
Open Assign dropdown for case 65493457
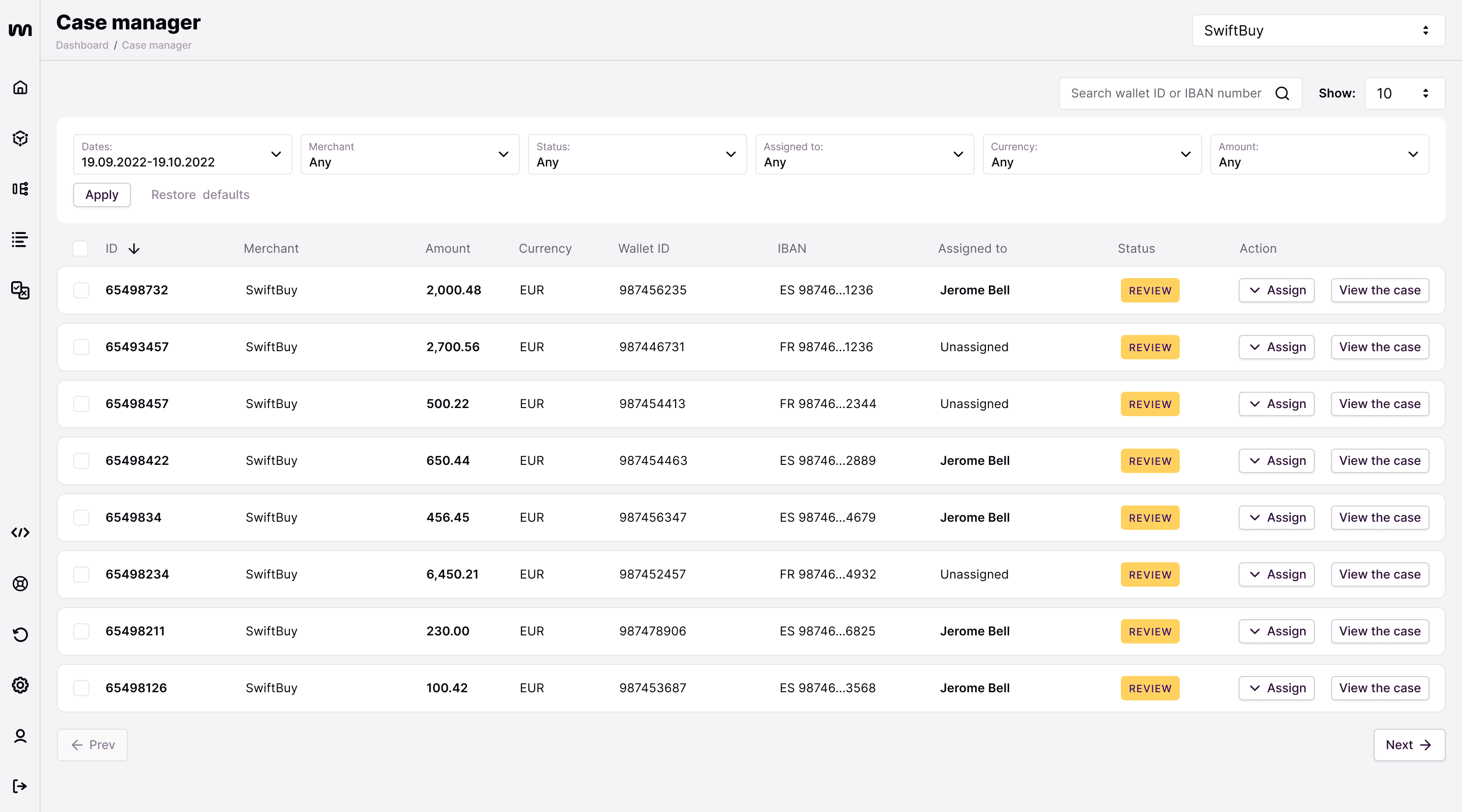1276,347
